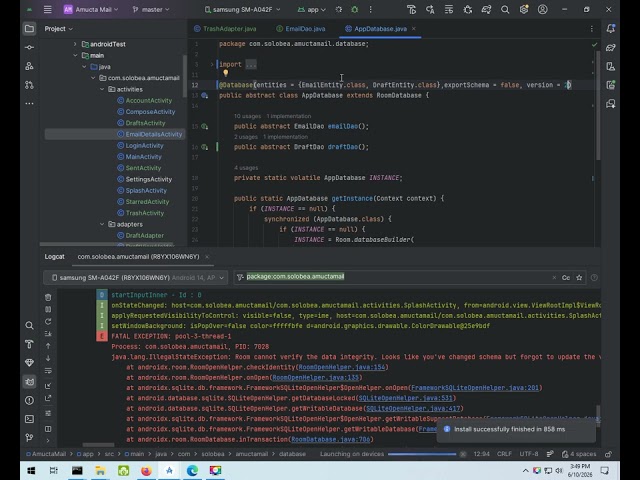Toggle soft-wrap in the logcat side toolbar

point(48,371)
